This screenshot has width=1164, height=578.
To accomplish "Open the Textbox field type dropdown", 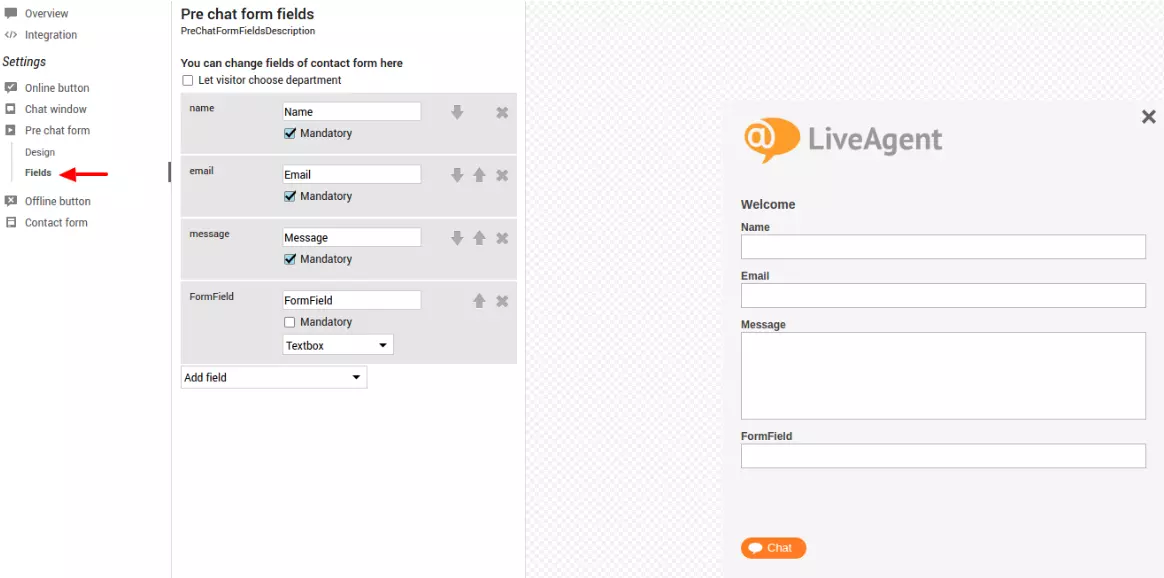I will pyautogui.click(x=337, y=344).
